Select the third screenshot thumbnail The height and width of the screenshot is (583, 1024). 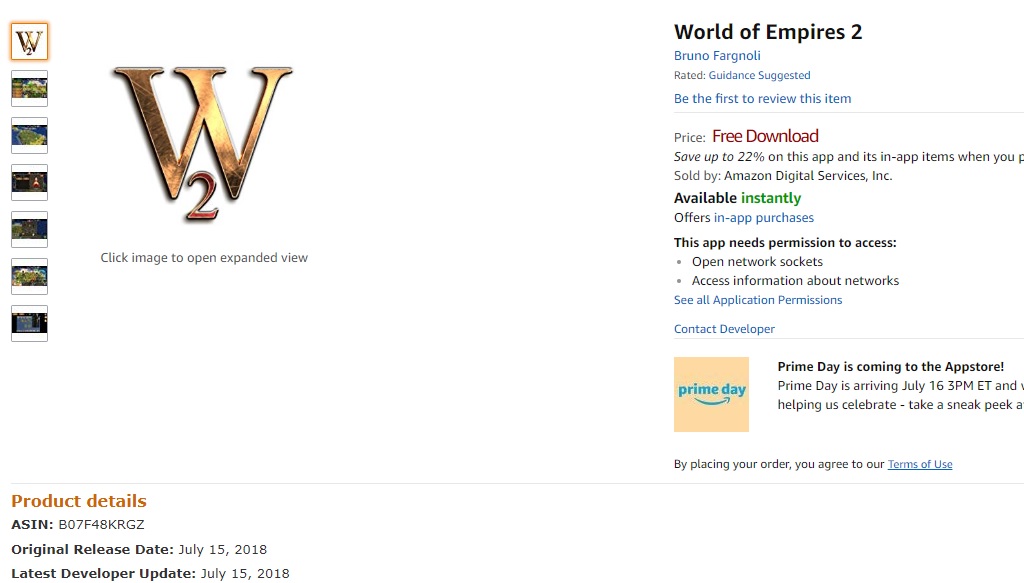(29, 136)
